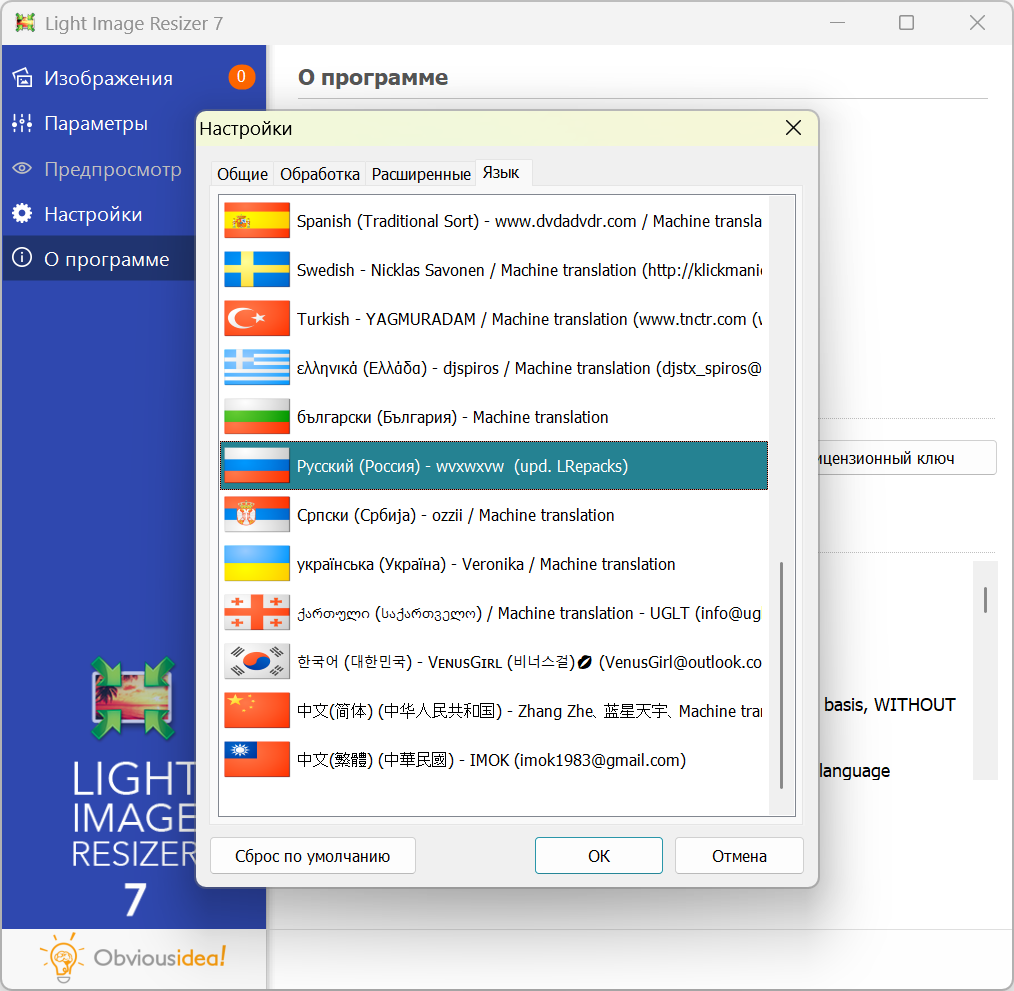
Task: Click the Отмена button
Action: point(739,856)
